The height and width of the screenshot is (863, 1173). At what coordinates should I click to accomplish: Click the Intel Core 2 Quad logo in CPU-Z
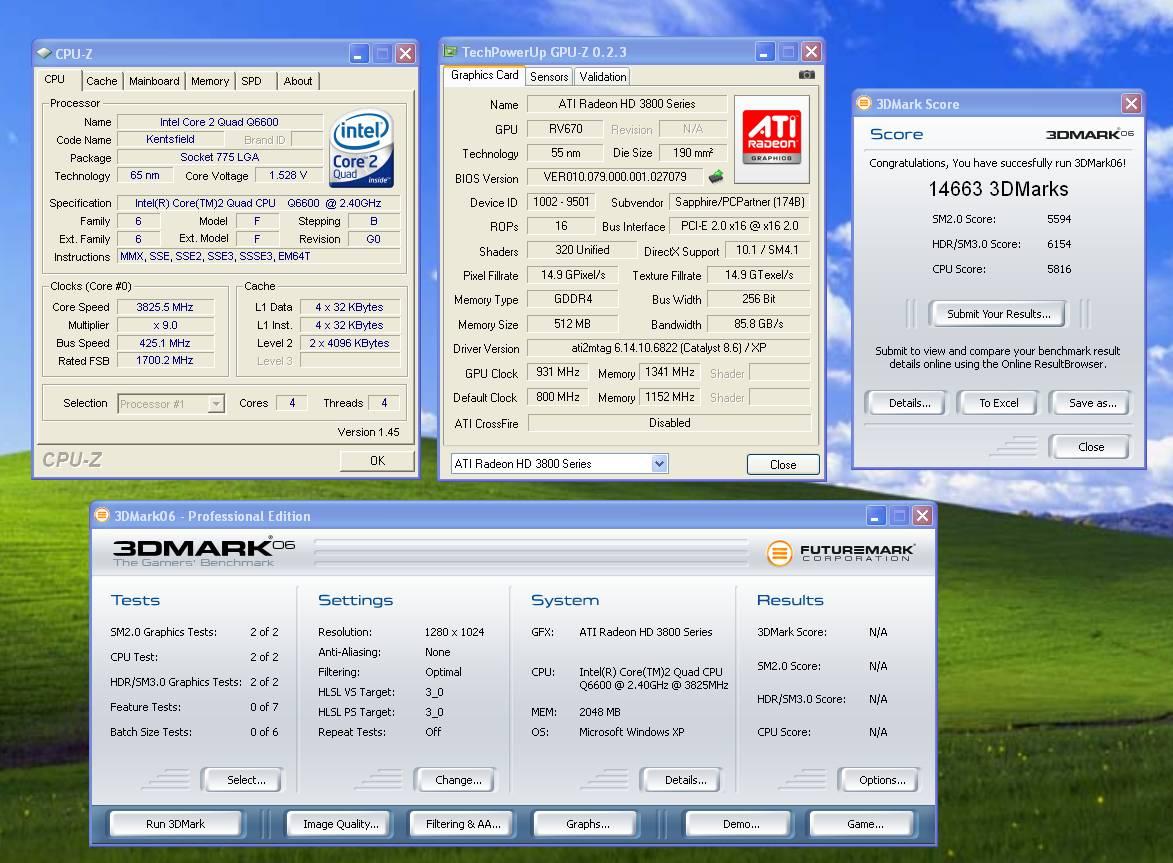point(362,149)
